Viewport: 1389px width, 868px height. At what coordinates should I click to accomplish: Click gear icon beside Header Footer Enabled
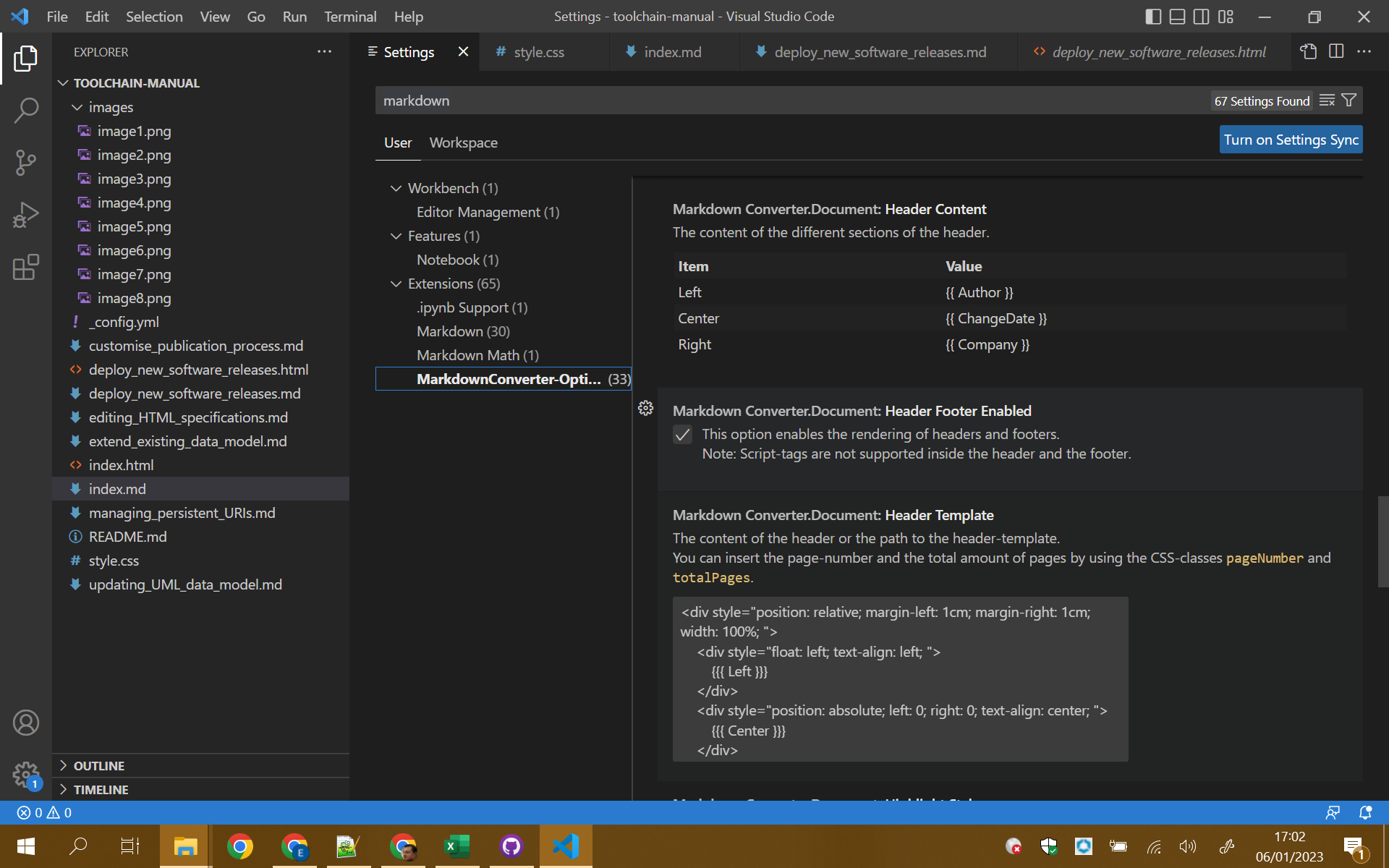pyautogui.click(x=645, y=409)
